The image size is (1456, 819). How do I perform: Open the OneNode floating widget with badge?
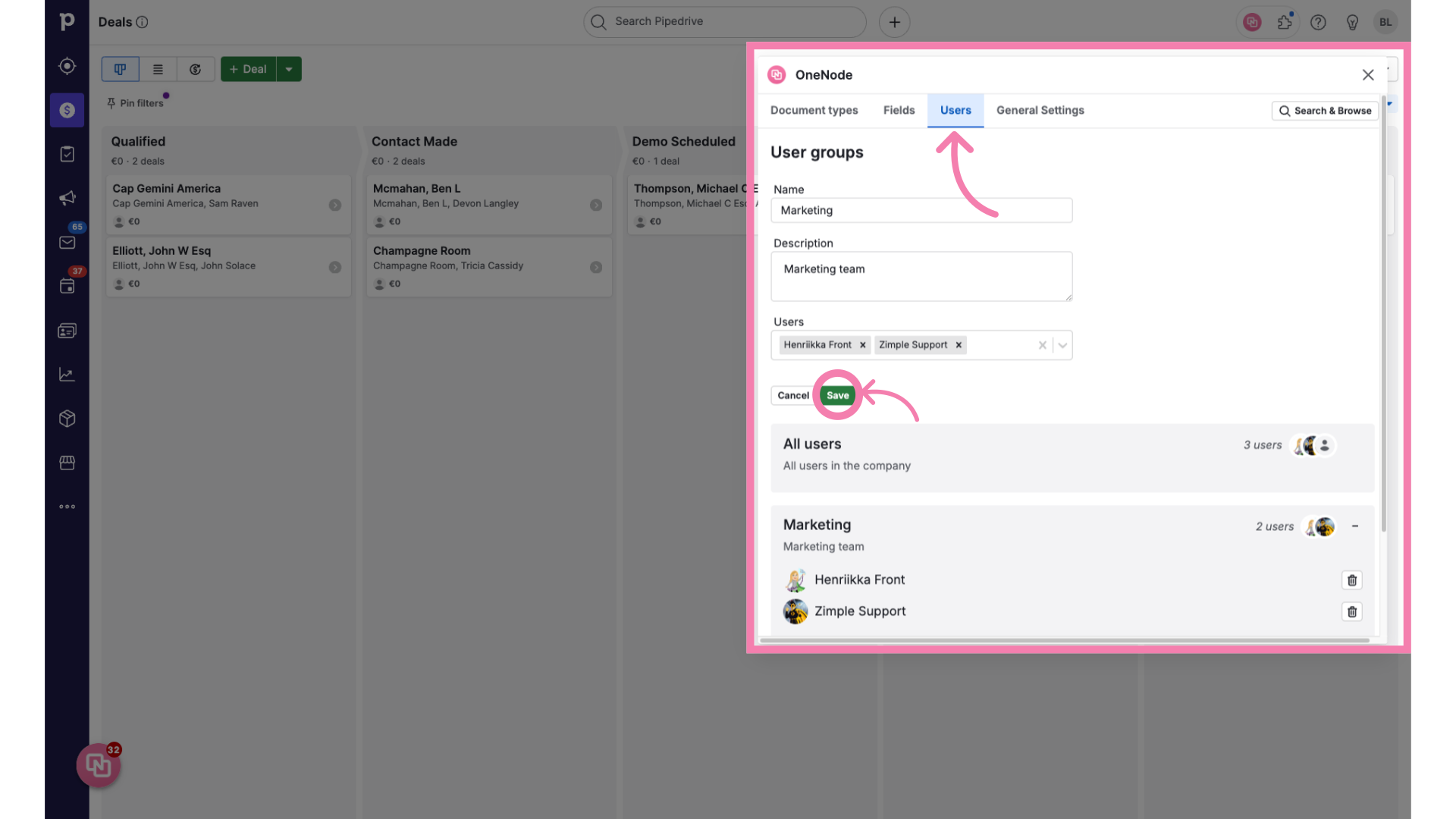[99, 765]
